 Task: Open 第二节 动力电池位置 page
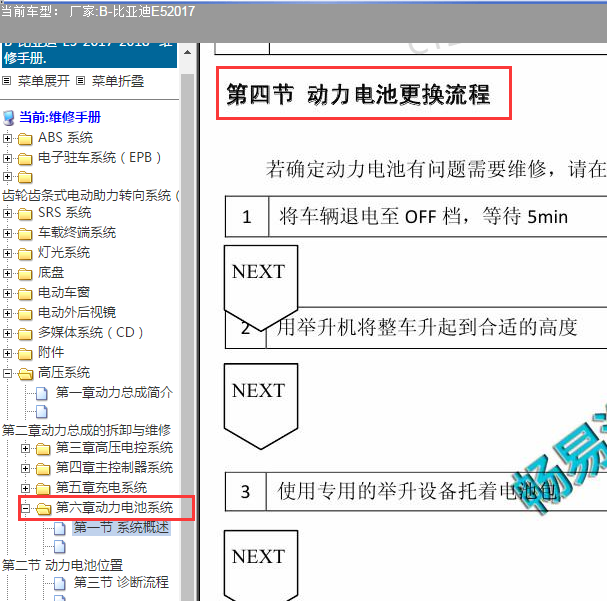click(x=62, y=565)
